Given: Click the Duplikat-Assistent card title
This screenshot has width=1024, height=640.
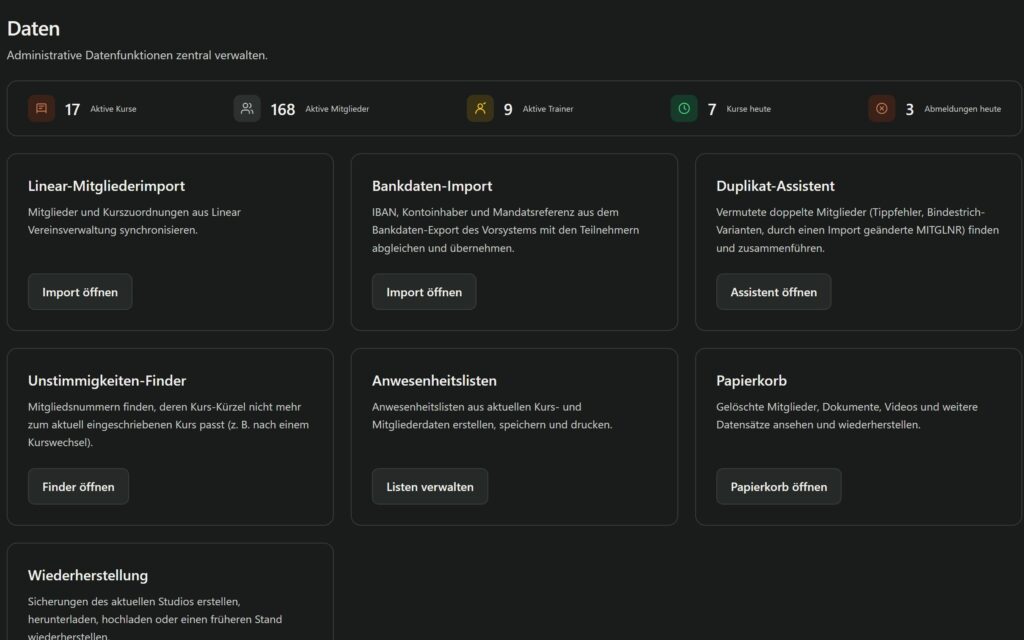Looking at the screenshot, I should point(775,186).
